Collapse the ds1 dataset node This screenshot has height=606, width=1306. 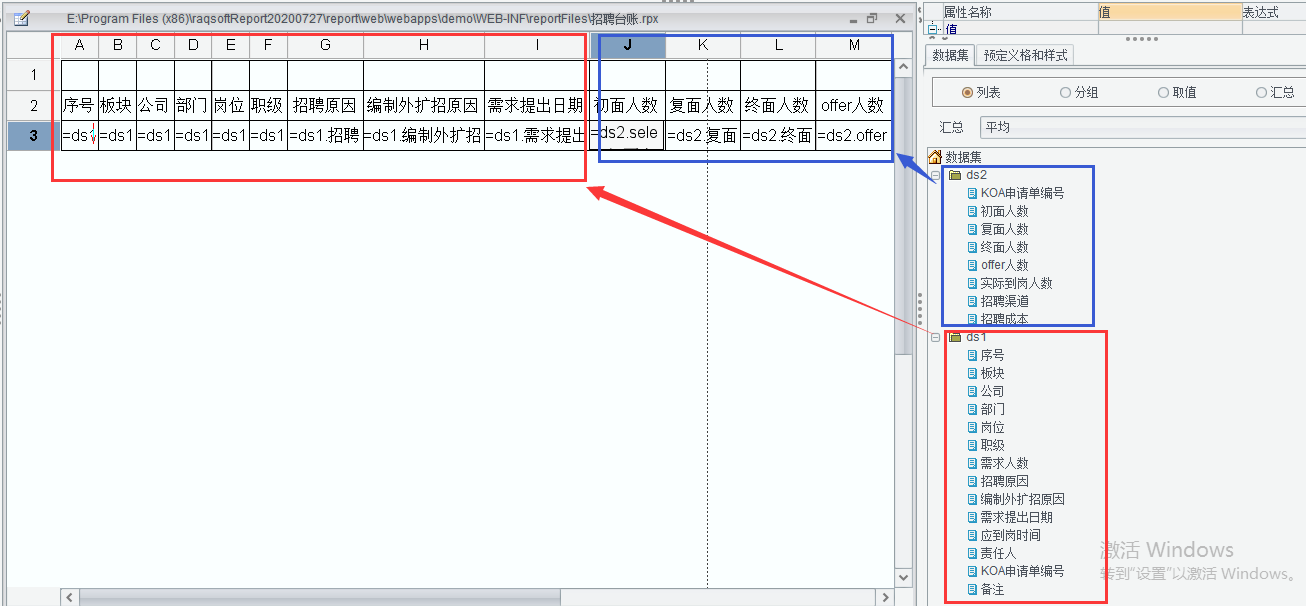click(935, 337)
